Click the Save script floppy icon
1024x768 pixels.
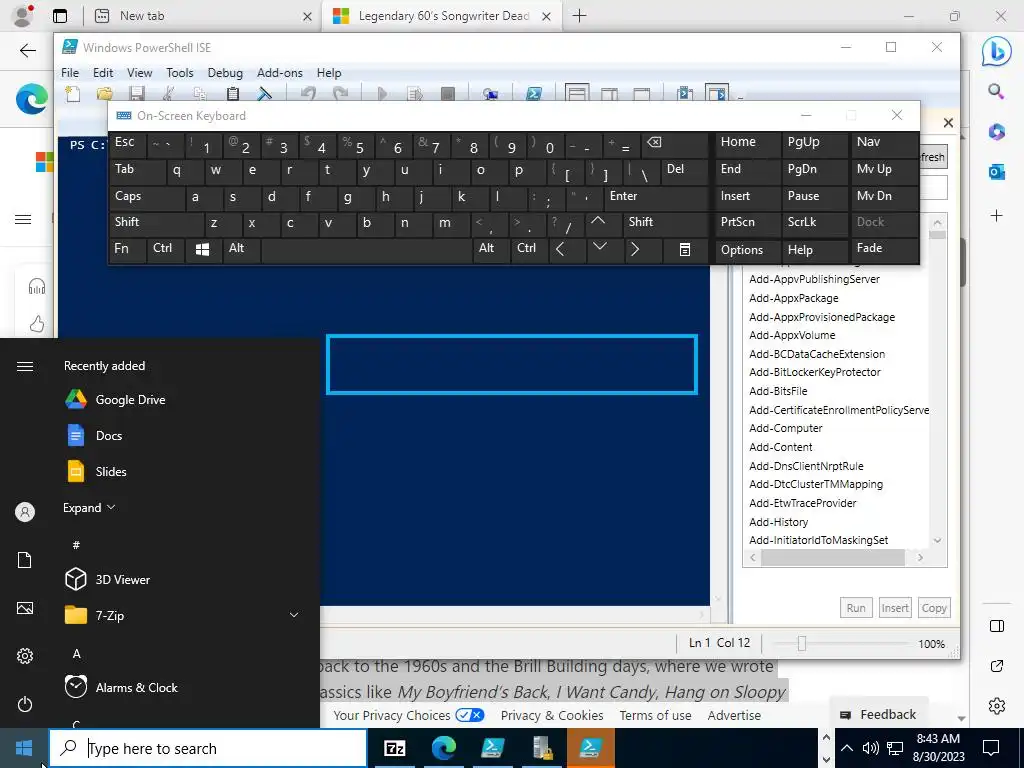[136, 94]
